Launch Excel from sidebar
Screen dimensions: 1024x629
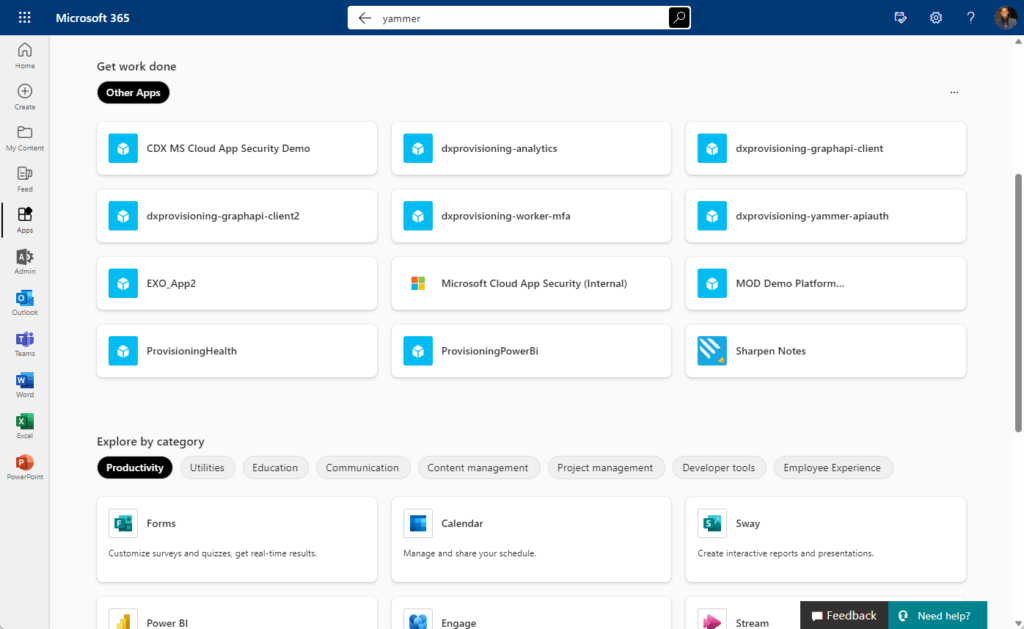[25, 426]
